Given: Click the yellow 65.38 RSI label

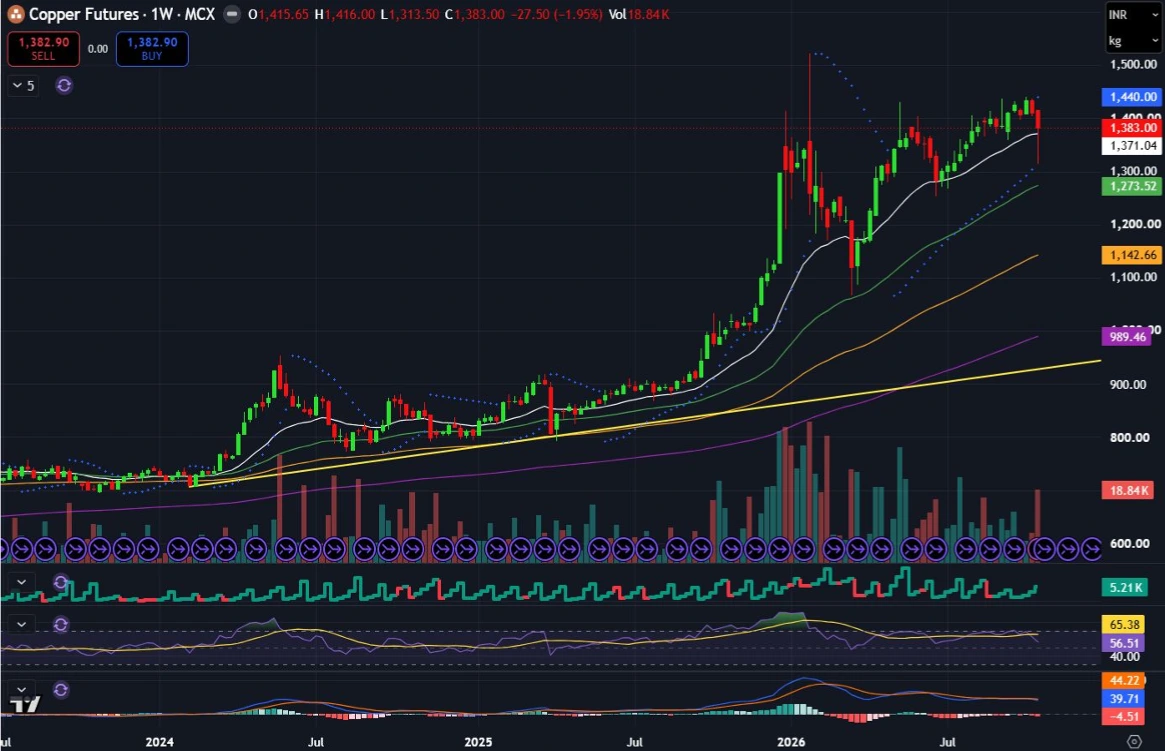Looking at the screenshot, I should click(1123, 625).
